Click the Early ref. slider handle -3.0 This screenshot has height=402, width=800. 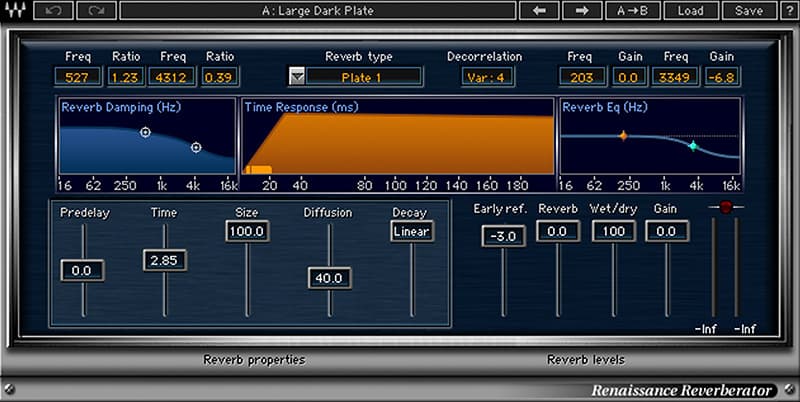click(x=503, y=236)
